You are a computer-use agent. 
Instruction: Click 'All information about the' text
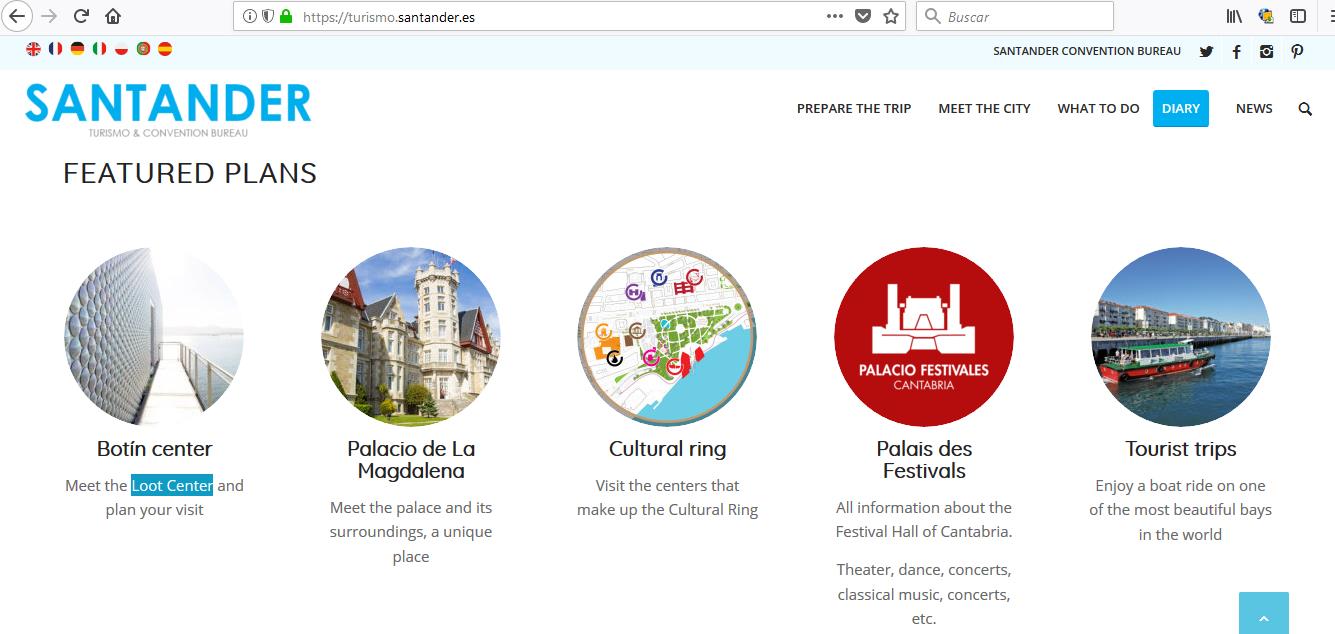[x=924, y=508]
